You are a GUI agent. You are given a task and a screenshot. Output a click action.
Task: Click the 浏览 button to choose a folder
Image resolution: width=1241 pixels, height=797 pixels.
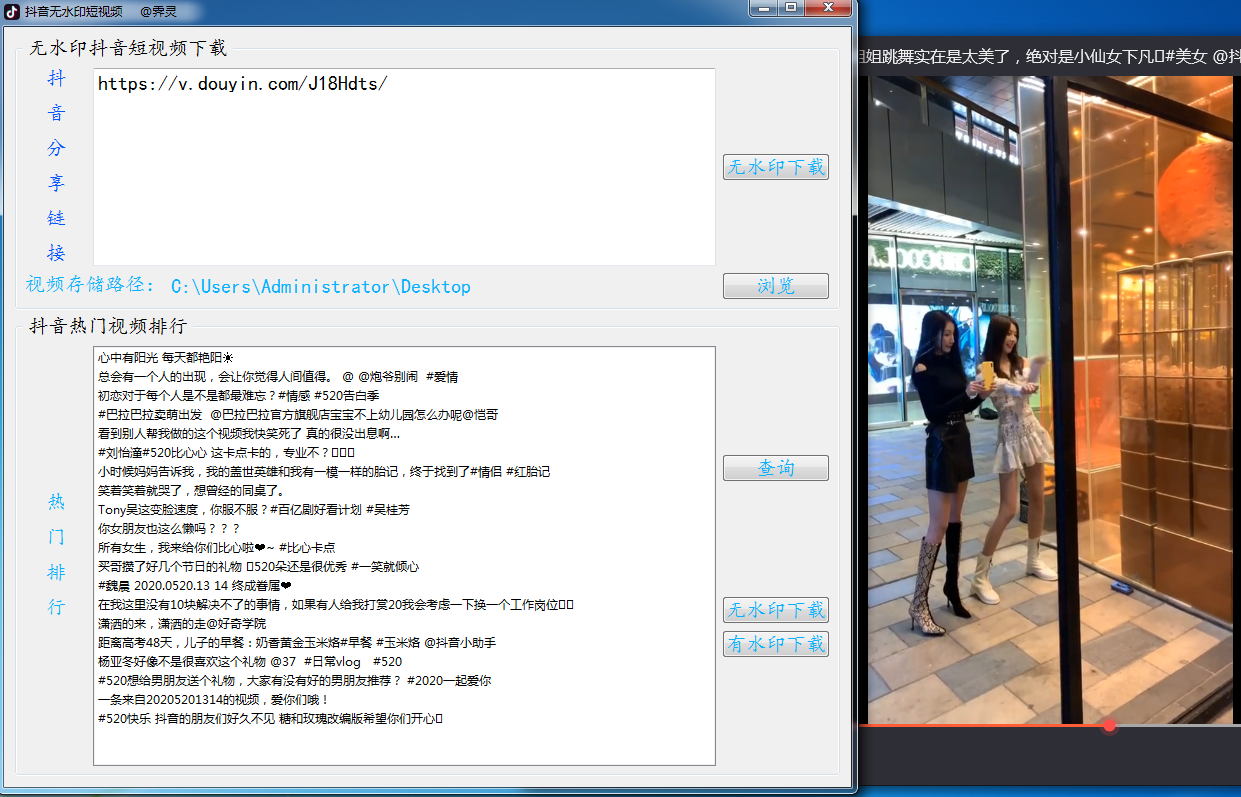coord(776,286)
